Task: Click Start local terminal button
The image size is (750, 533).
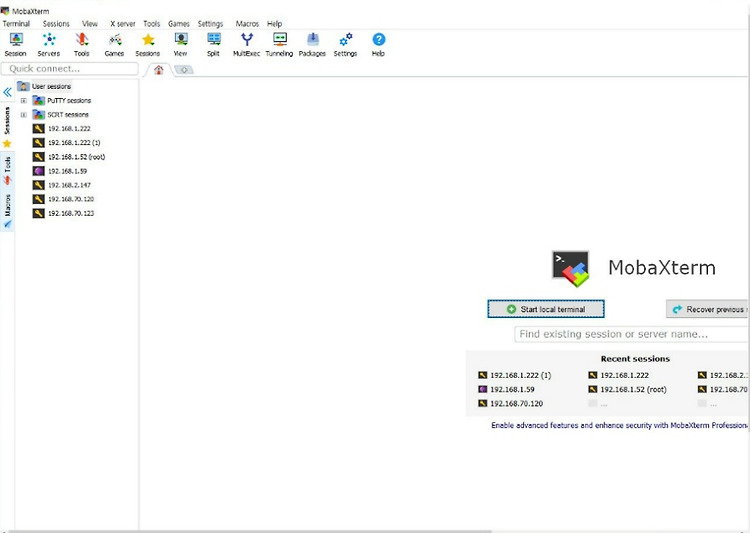Action: click(546, 309)
